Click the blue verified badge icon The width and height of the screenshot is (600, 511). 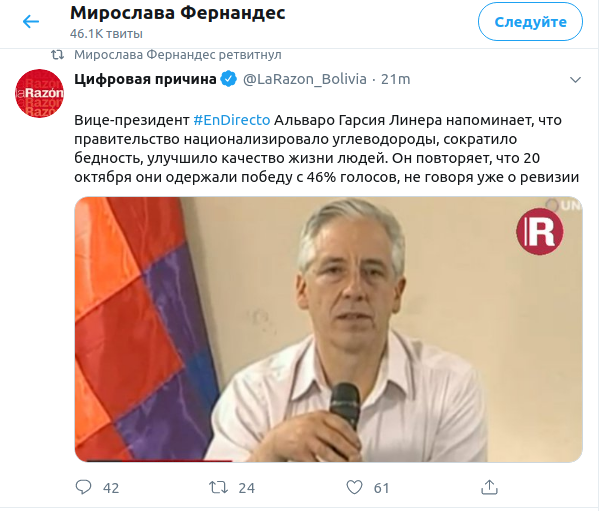[229, 79]
